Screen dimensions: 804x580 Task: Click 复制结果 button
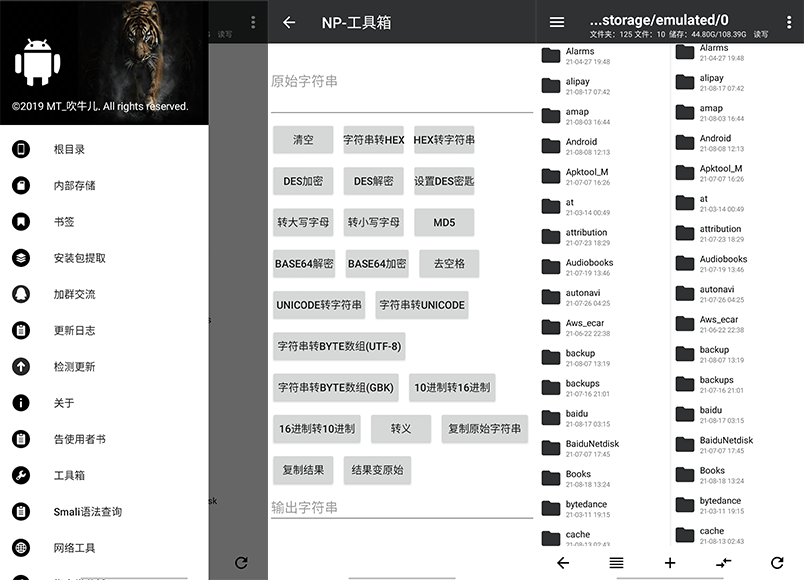pyautogui.click(x=303, y=470)
